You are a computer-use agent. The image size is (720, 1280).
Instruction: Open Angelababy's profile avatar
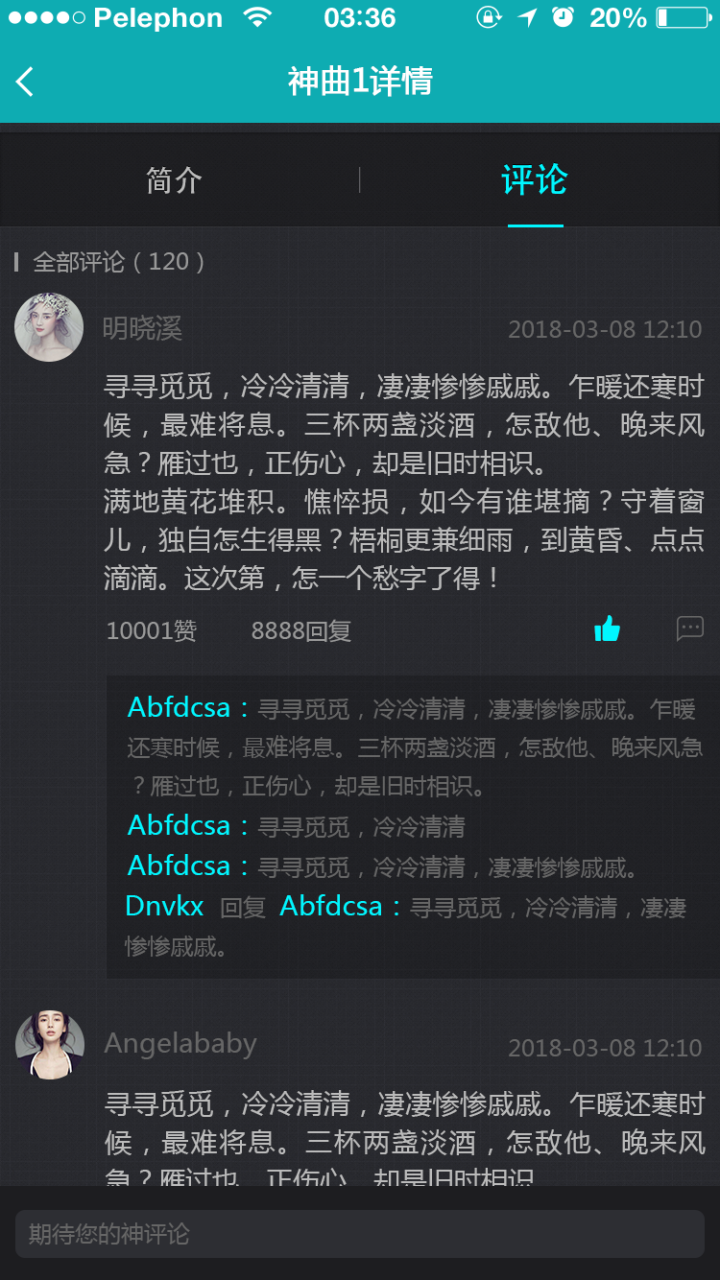pyautogui.click(x=50, y=1045)
